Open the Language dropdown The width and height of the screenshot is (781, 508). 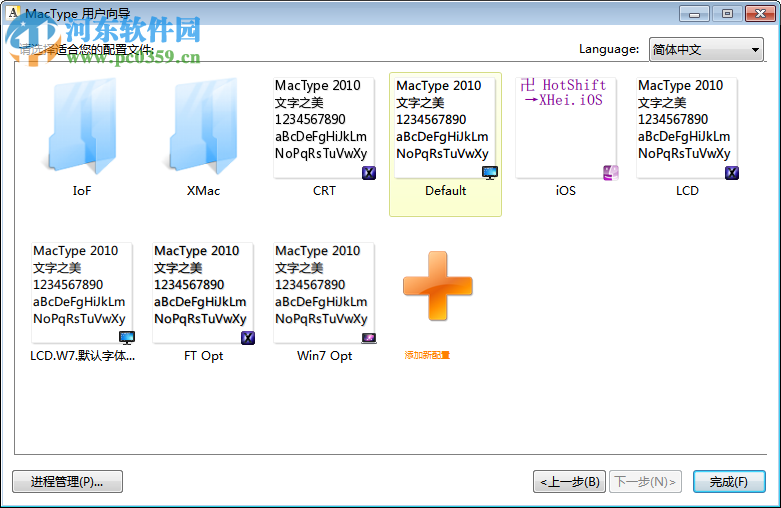(x=706, y=49)
